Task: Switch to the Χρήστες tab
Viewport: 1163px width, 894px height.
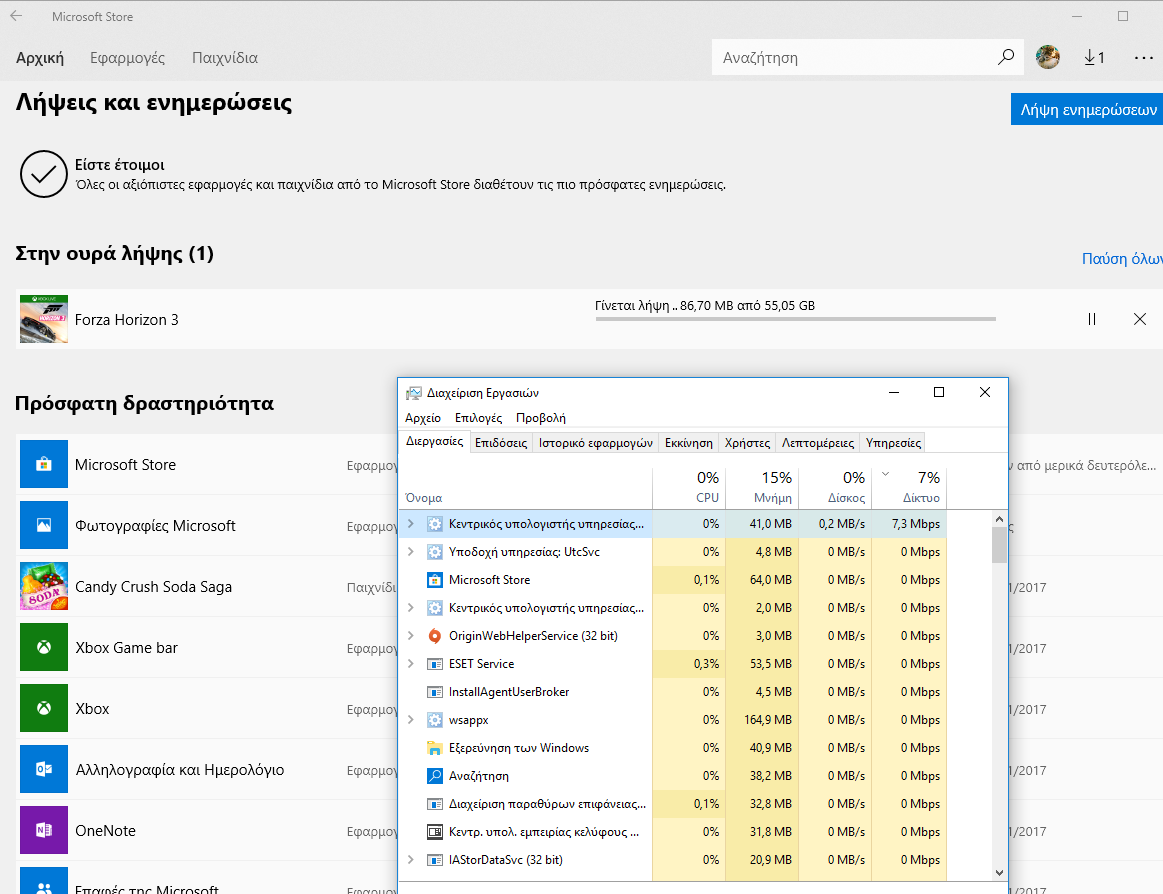Action: pos(747,443)
